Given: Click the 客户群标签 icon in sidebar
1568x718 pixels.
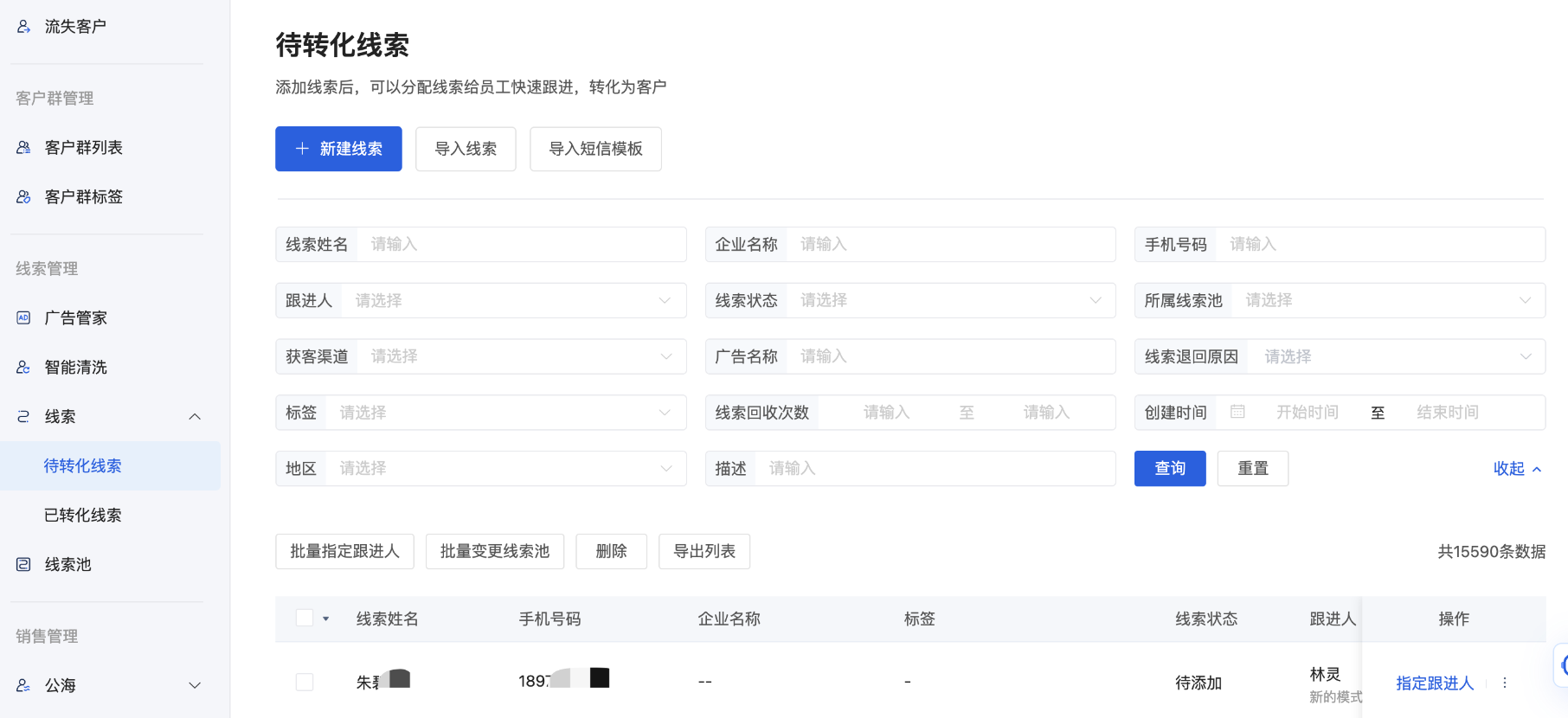Looking at the screenshot, I should tap(23, 197).
